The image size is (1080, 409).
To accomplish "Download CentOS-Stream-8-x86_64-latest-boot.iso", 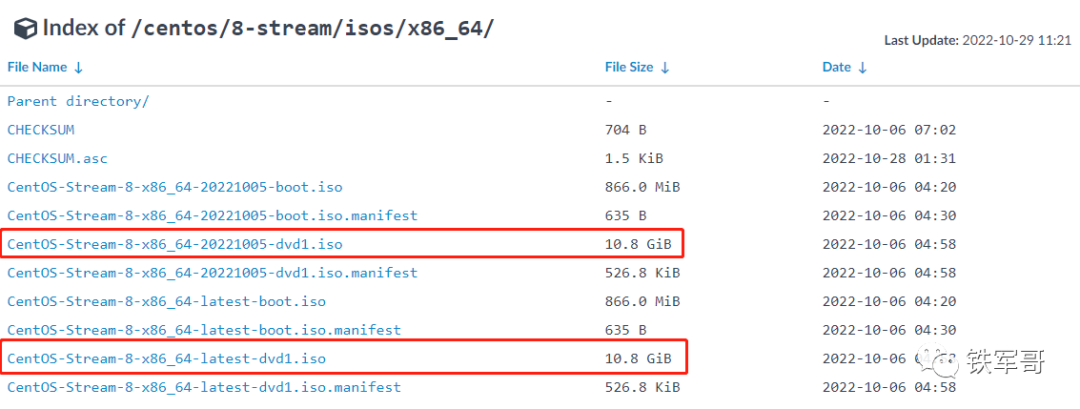I will click(166, 301).
